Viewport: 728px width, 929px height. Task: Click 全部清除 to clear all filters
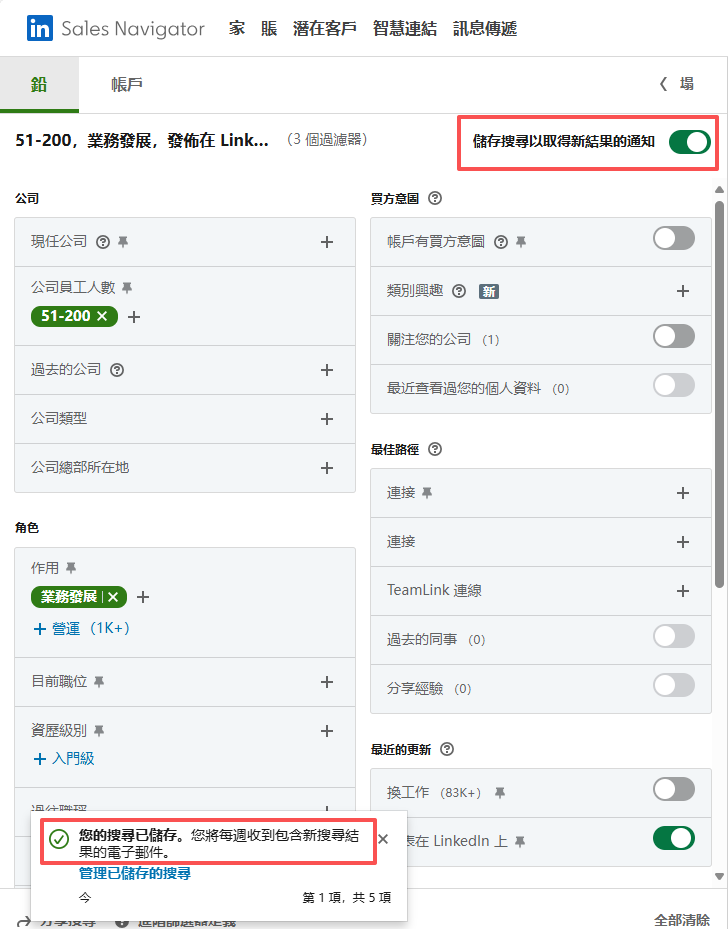coord(682,919)
